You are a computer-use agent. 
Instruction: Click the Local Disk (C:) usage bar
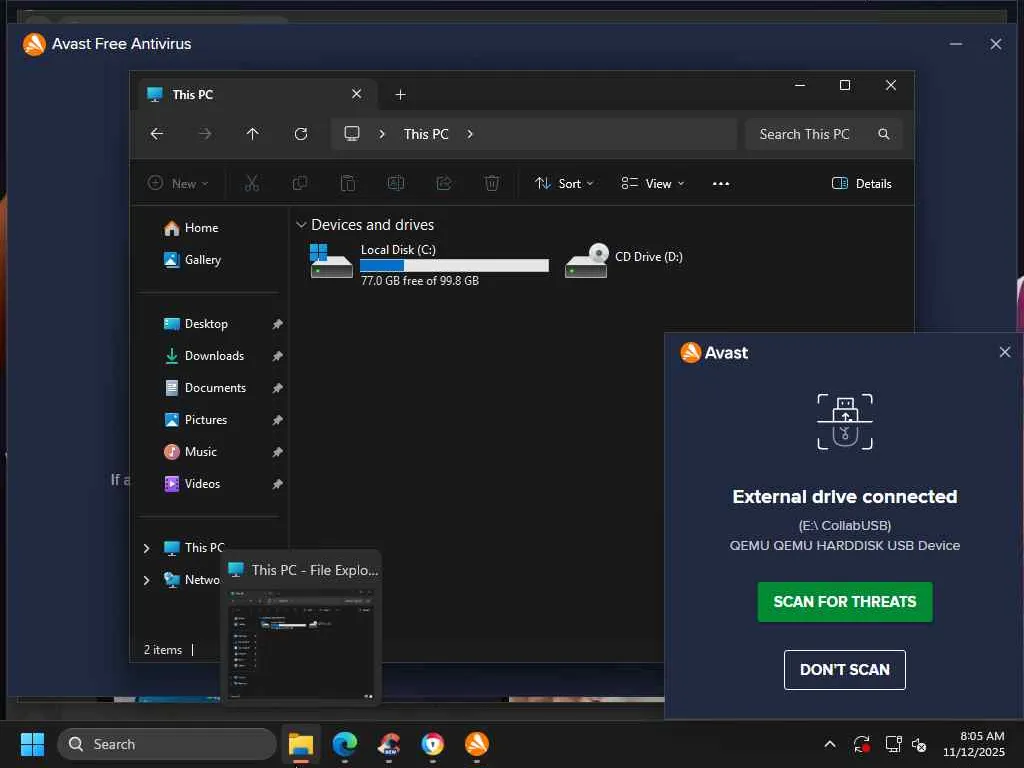(x=455, y=265)
